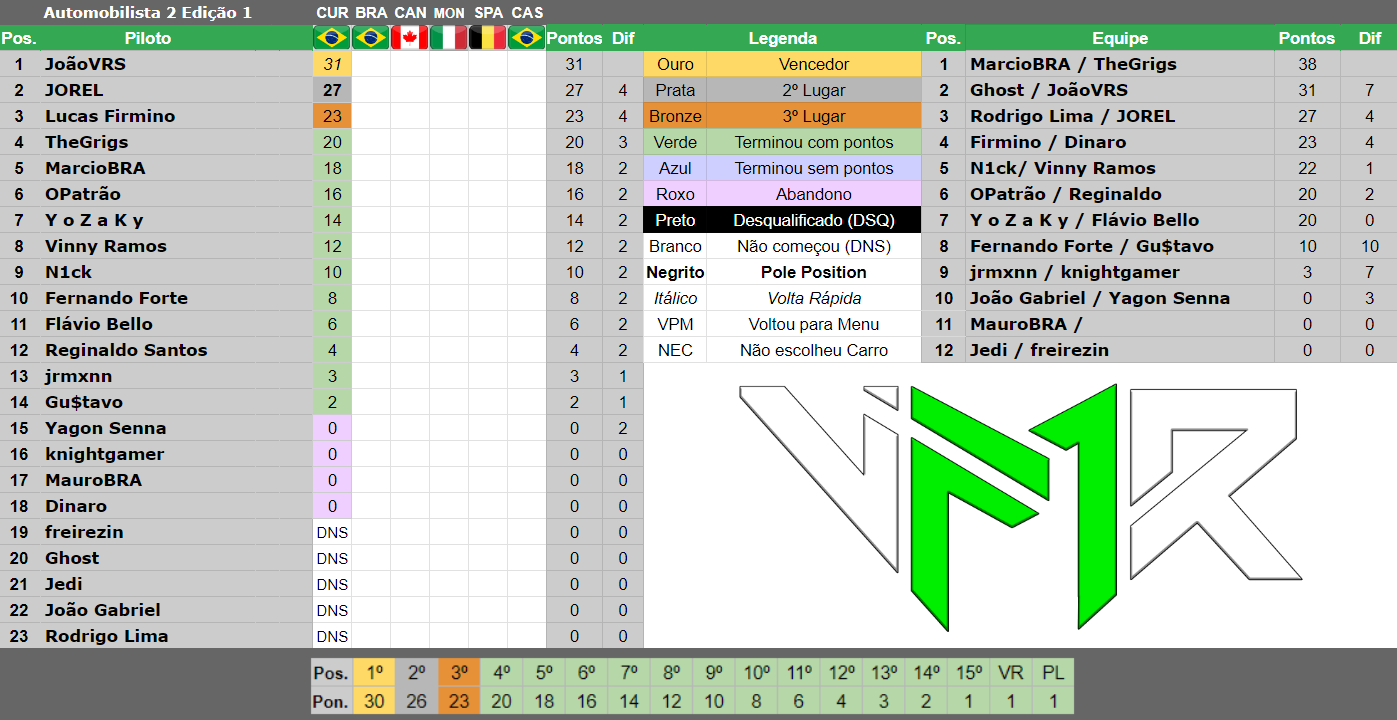The height and width of the screenshot is (720, 1397).
Task: Click the MON race abbreviation
Action: (x=449, y=13)
